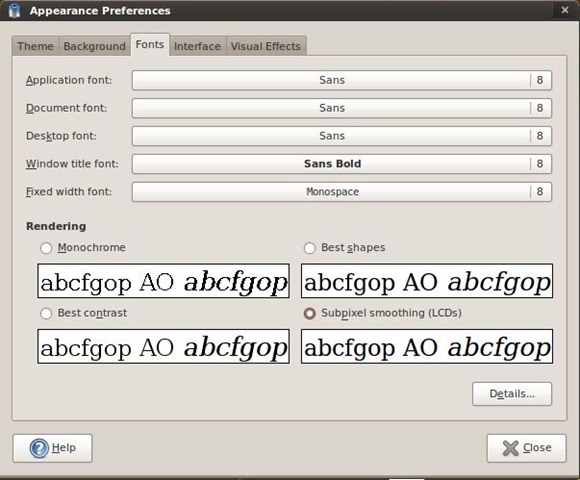Open the Fixed width font Monospace chooser

click(342, 192)
